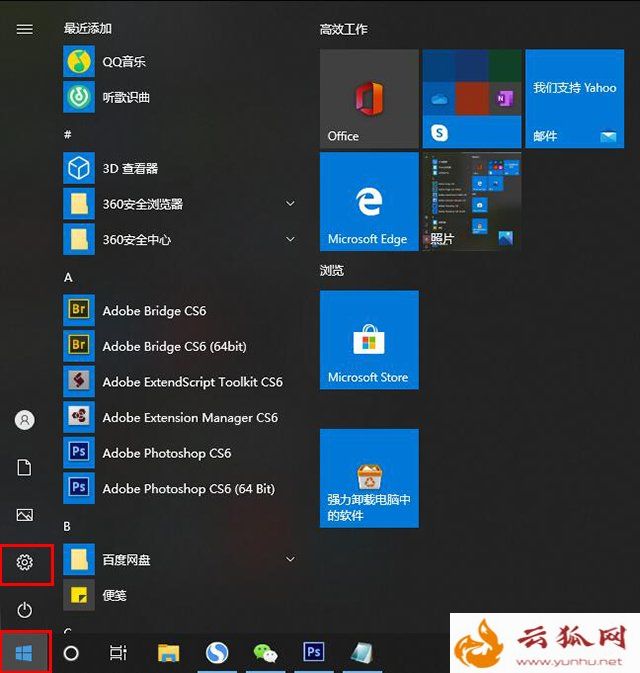Open Adobe Photoshop CS6 icon

(x=79, y=452)
